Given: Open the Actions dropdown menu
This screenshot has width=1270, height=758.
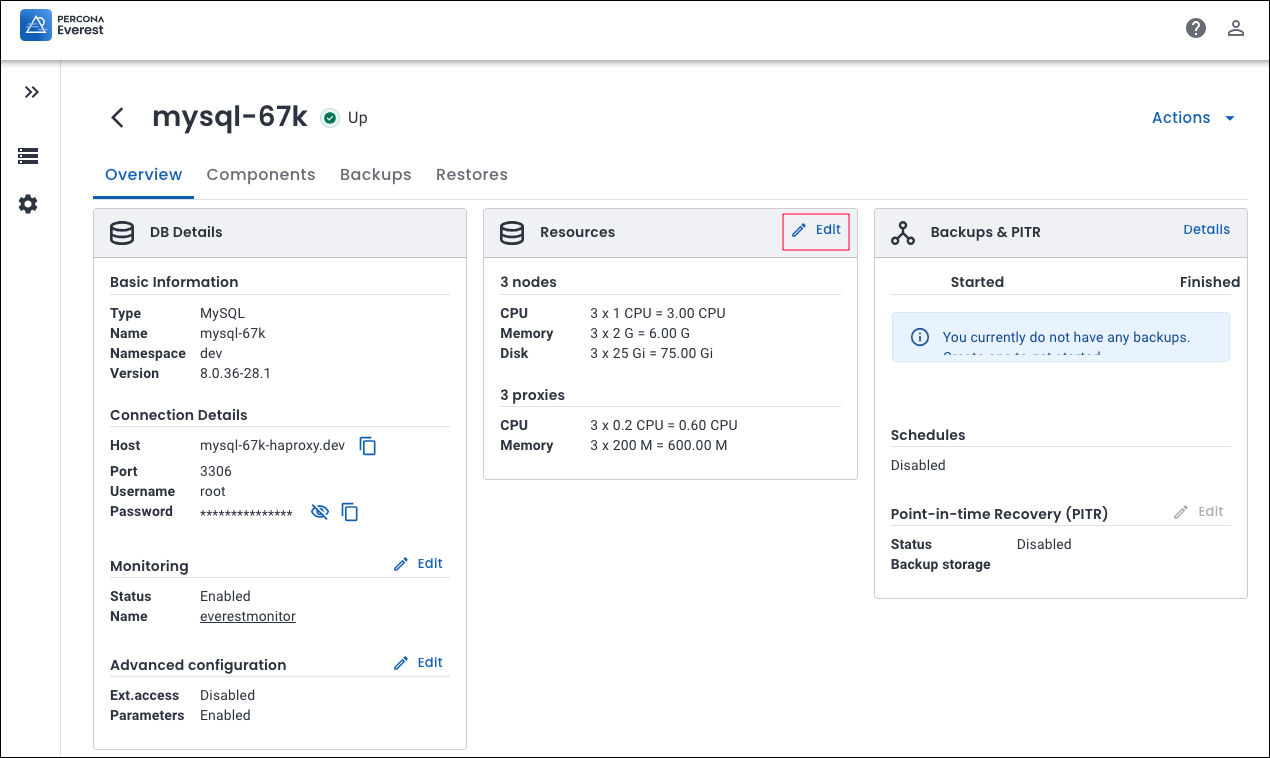Looking at the screenshot, I should [1193, 118].
